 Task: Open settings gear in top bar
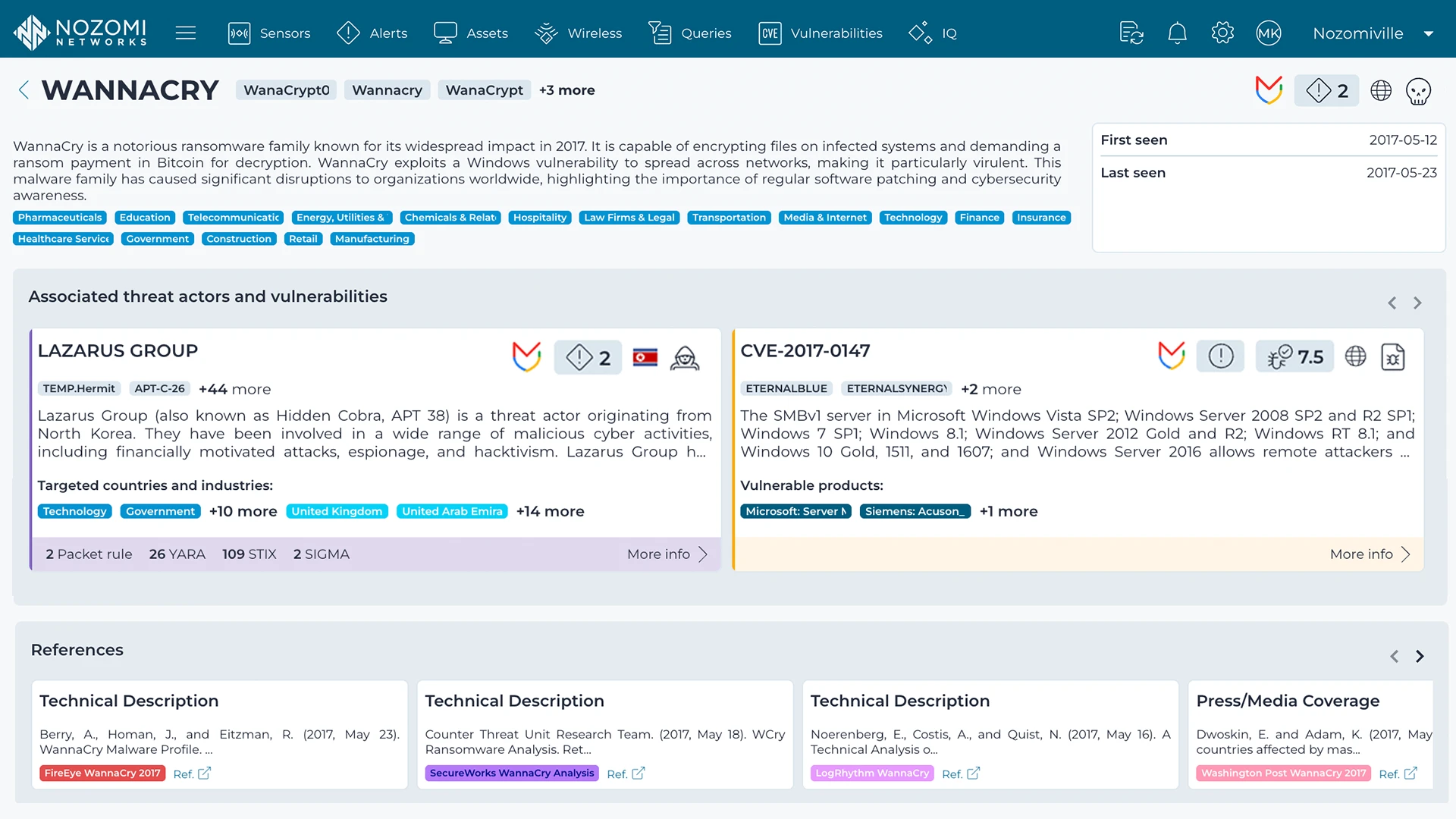(1222, 33)
